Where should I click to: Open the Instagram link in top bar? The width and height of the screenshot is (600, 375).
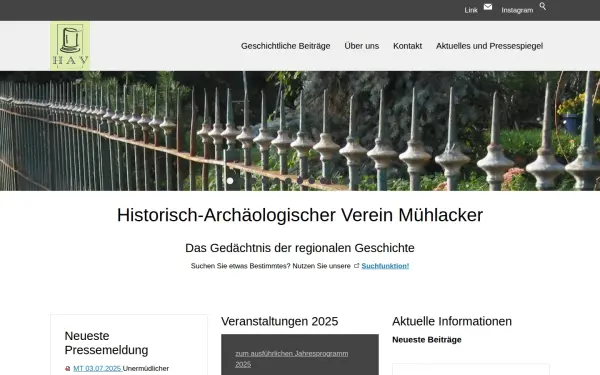pos(517,10)
